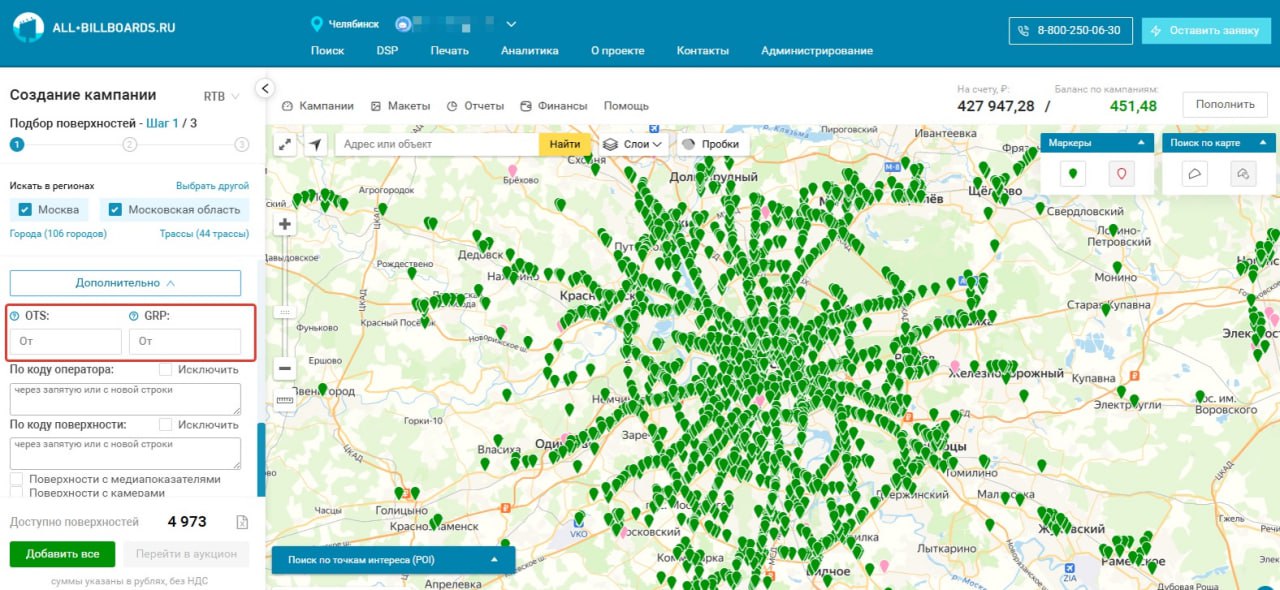
Task: Collapse the Поиск по карте panel
Action: pos(1264,143)
